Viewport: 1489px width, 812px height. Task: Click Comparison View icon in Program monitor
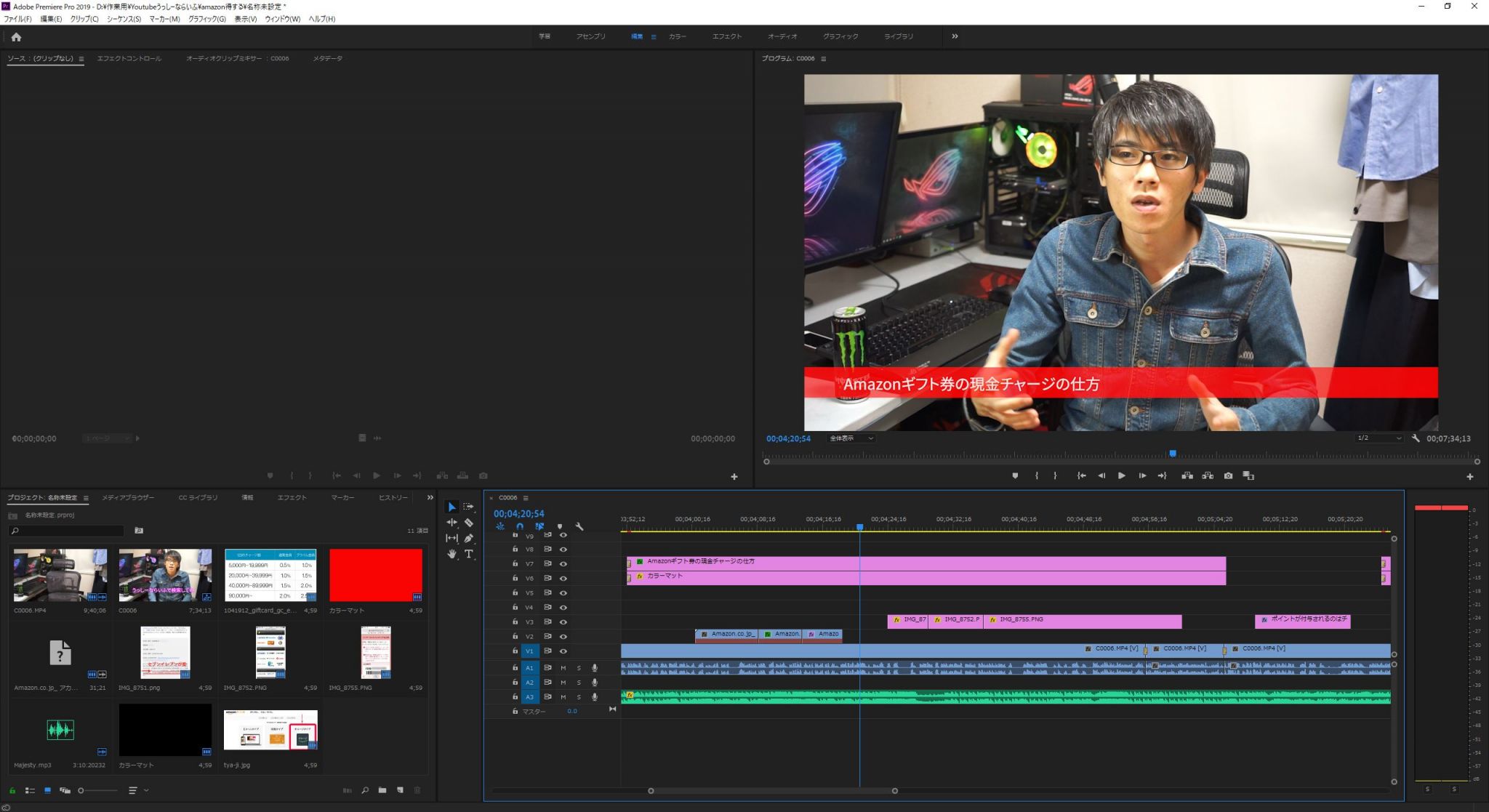click(x=1248, y=475)
